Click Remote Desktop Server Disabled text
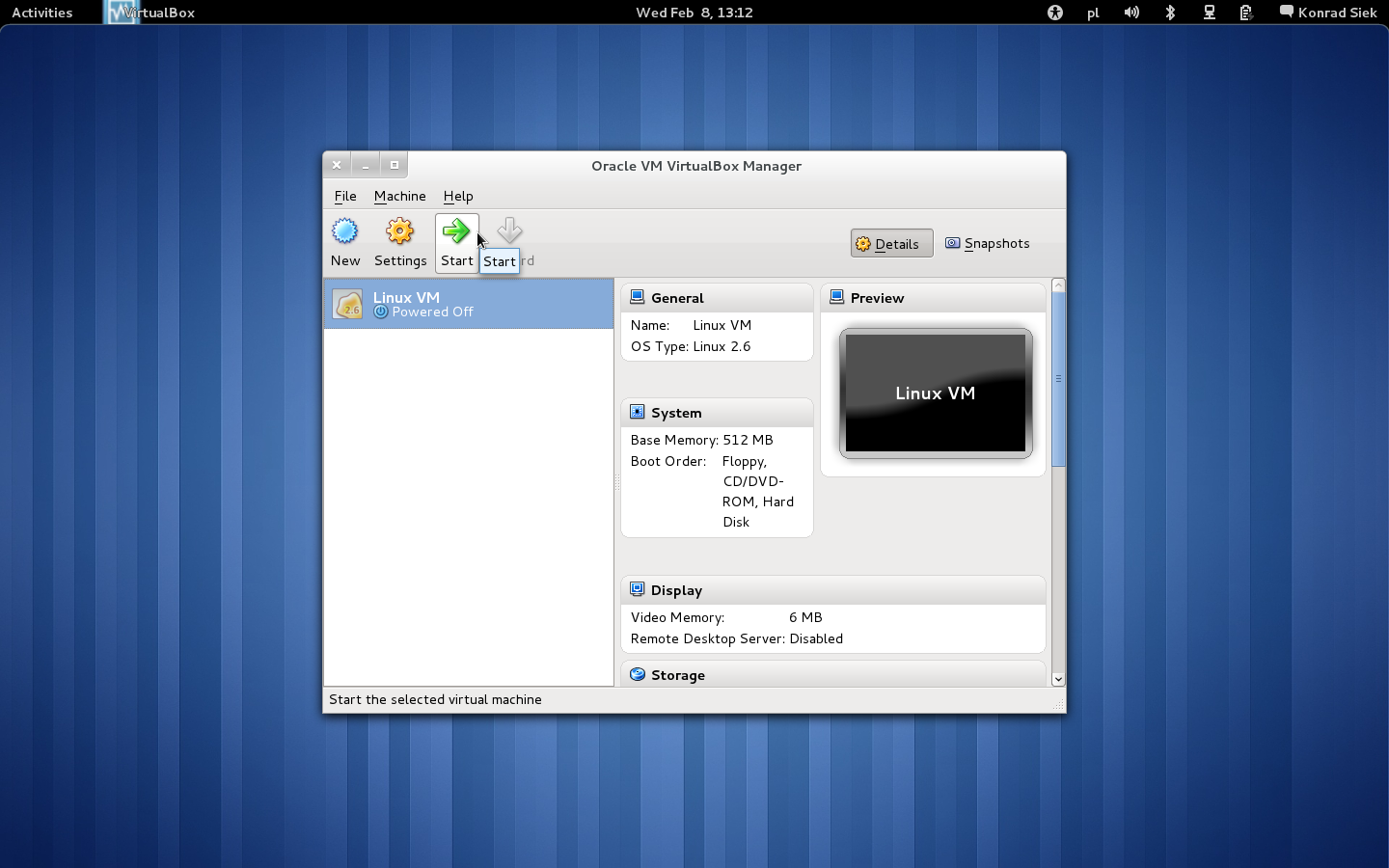 737,638
